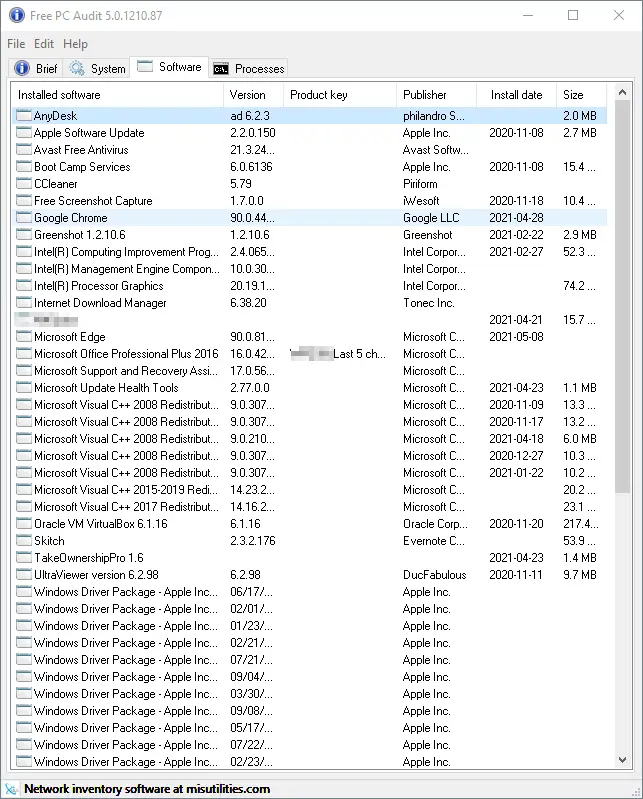Sort by Installed software column header
The image size is (643, 799).
tap(117, 95)
